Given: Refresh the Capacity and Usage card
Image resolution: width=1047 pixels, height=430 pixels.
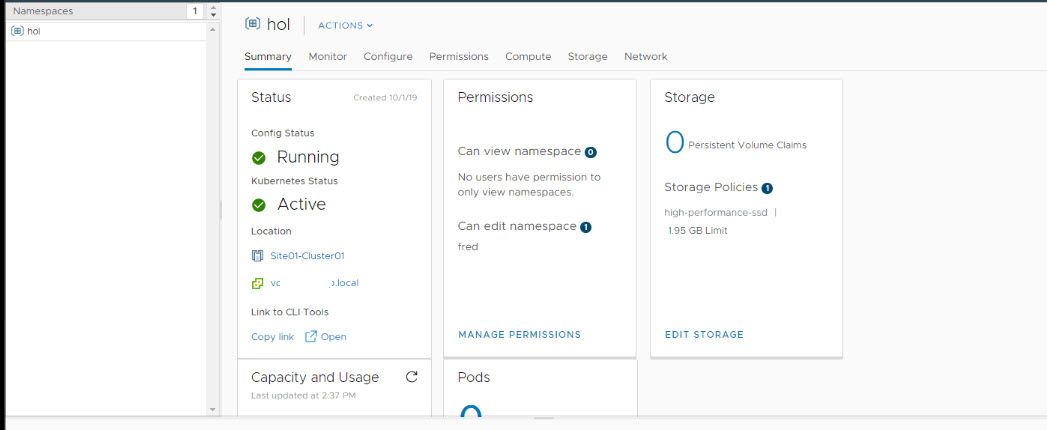Looking at the screenshot, I should pos(411,377).
